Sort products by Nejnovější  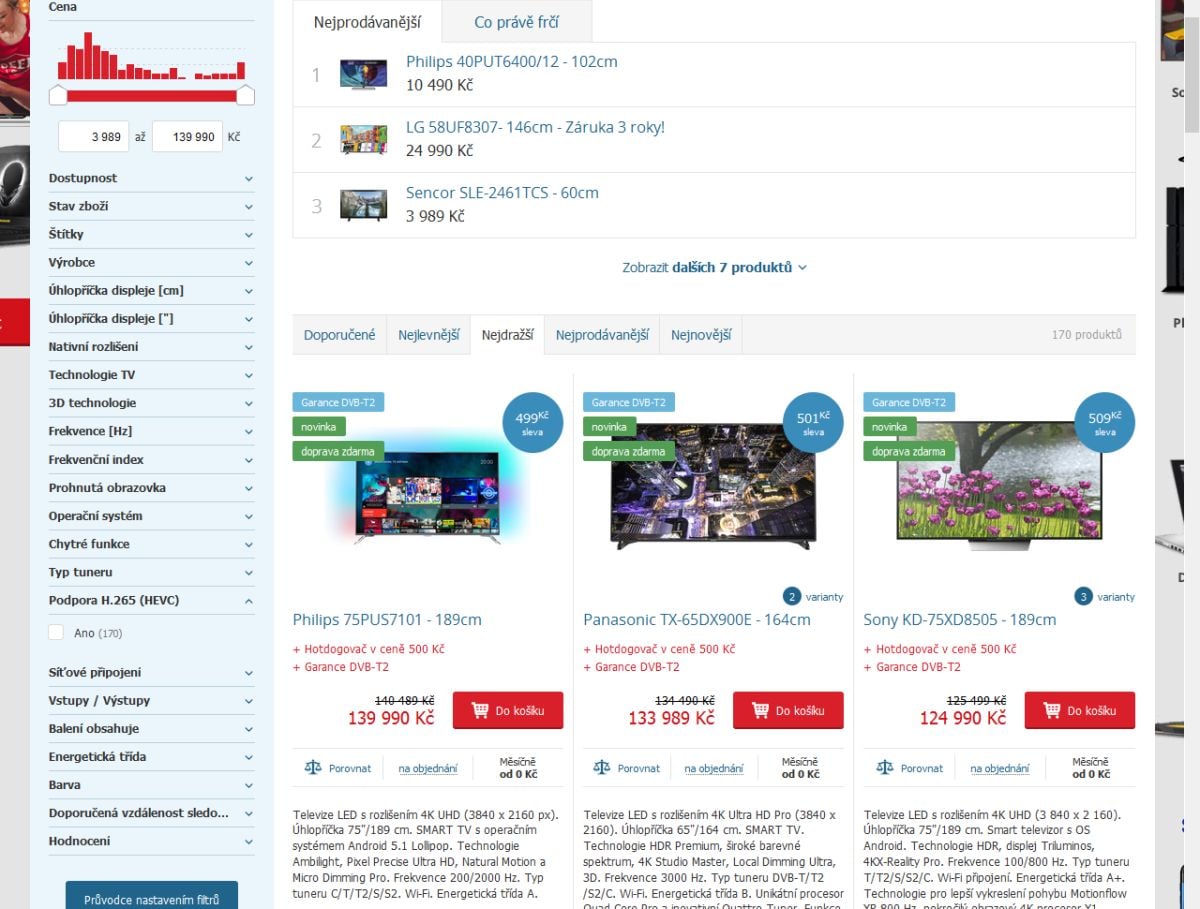(x=701, y=335)
